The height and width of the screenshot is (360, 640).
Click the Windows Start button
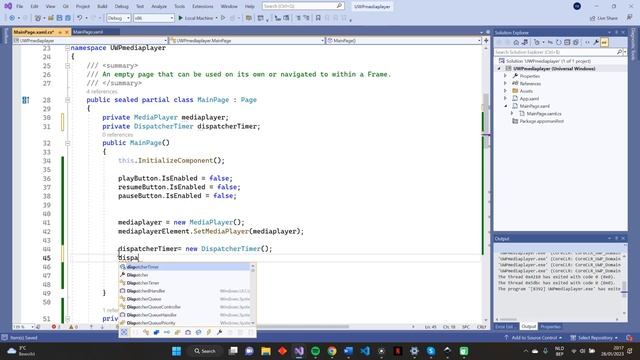pos(176,351)
